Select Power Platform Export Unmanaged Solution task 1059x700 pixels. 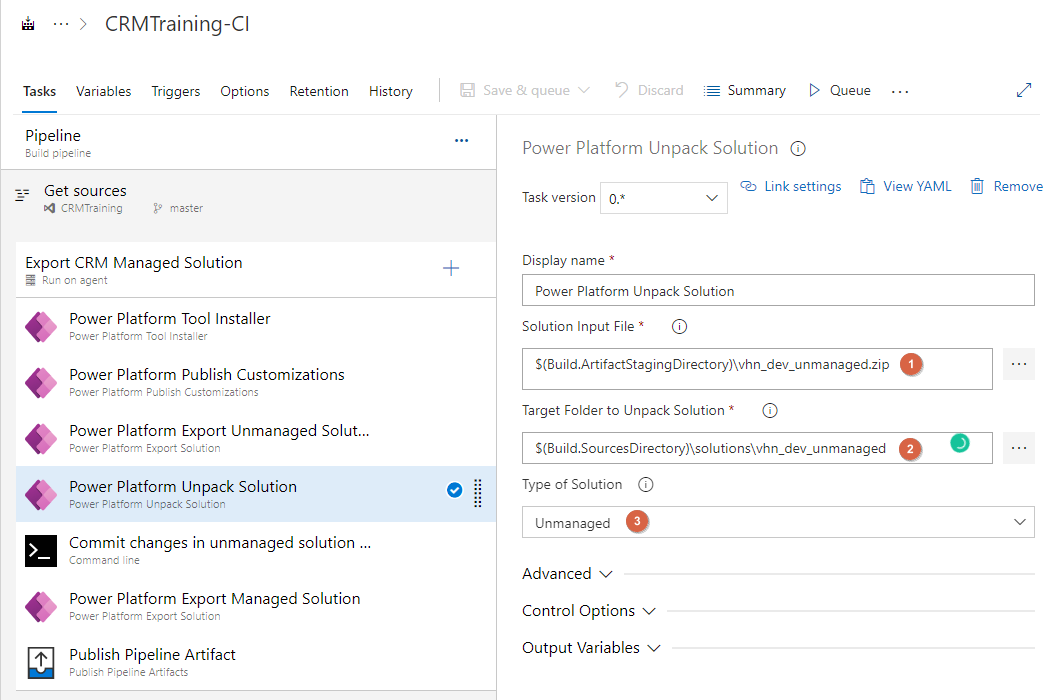(255, 439)
